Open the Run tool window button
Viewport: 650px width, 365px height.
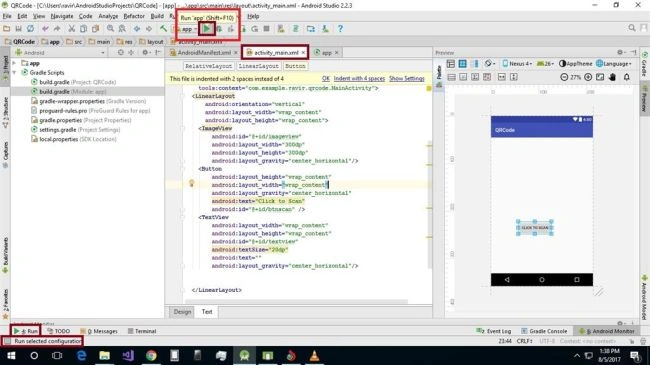(x=26, y=331)
